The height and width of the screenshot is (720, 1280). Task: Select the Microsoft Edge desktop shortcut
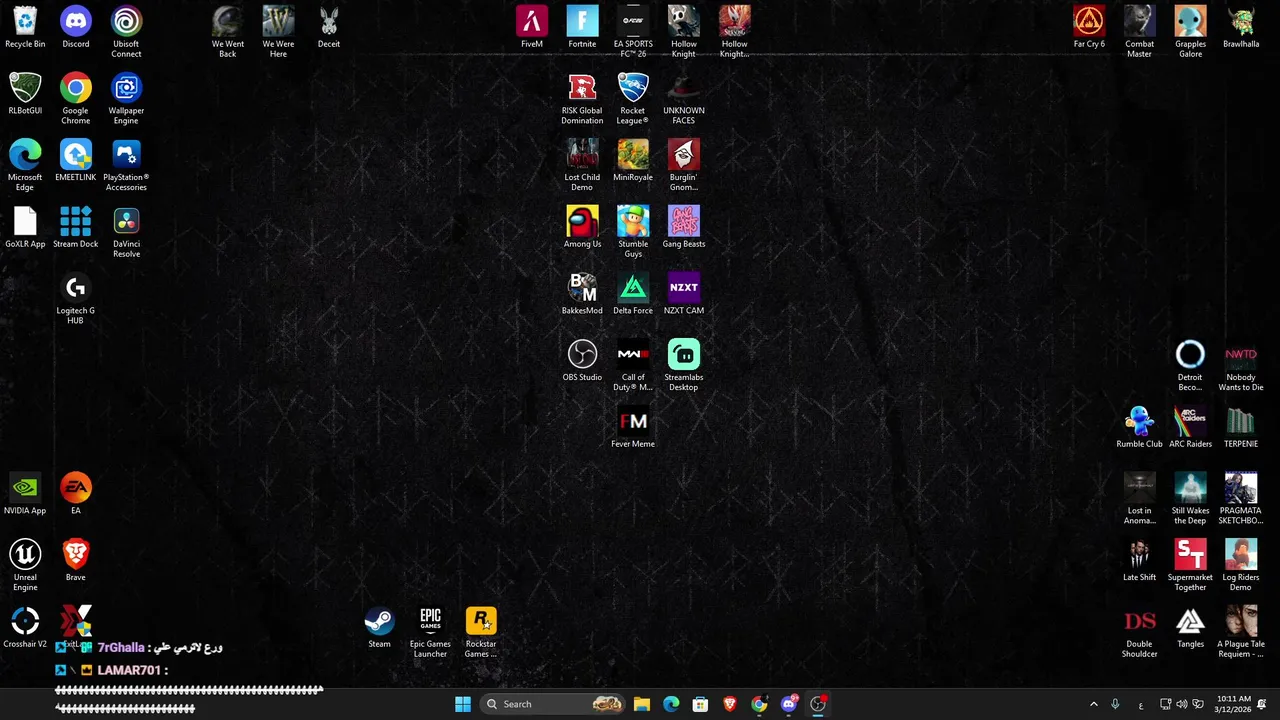point(25,166)
